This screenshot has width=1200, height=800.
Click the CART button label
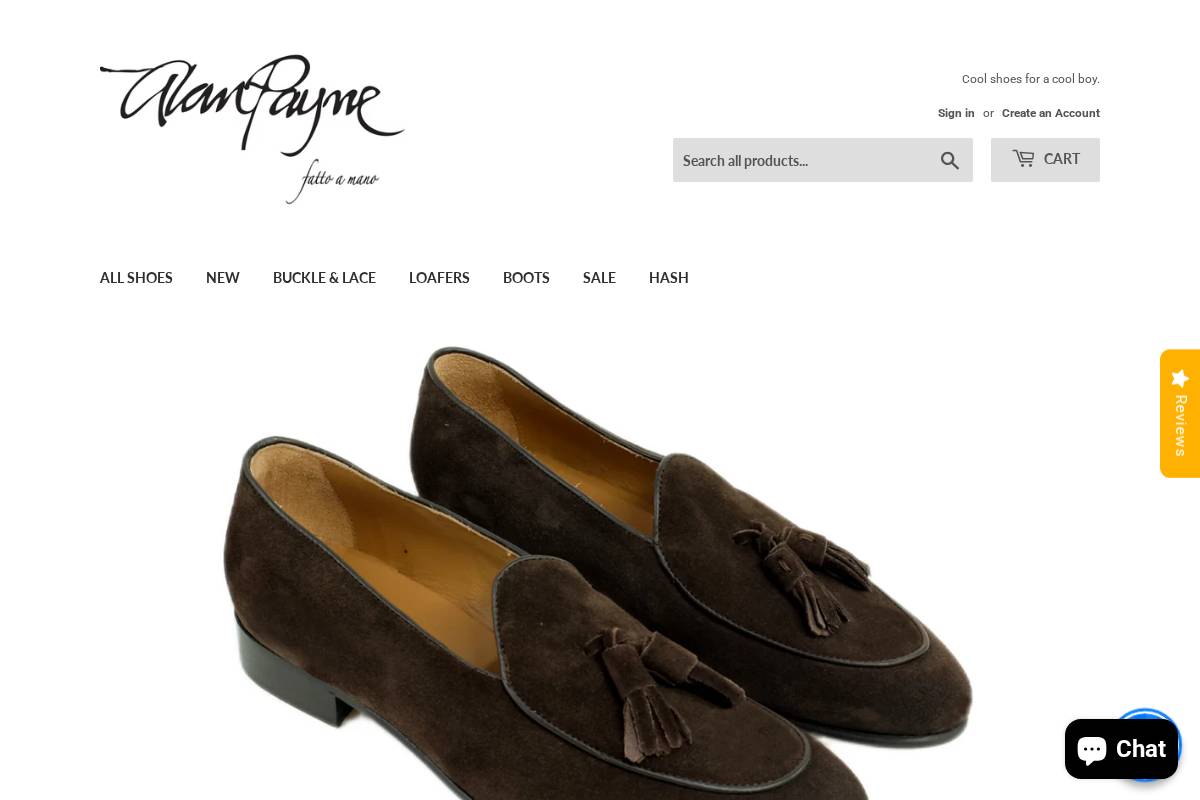click(x=1060, y=158)
